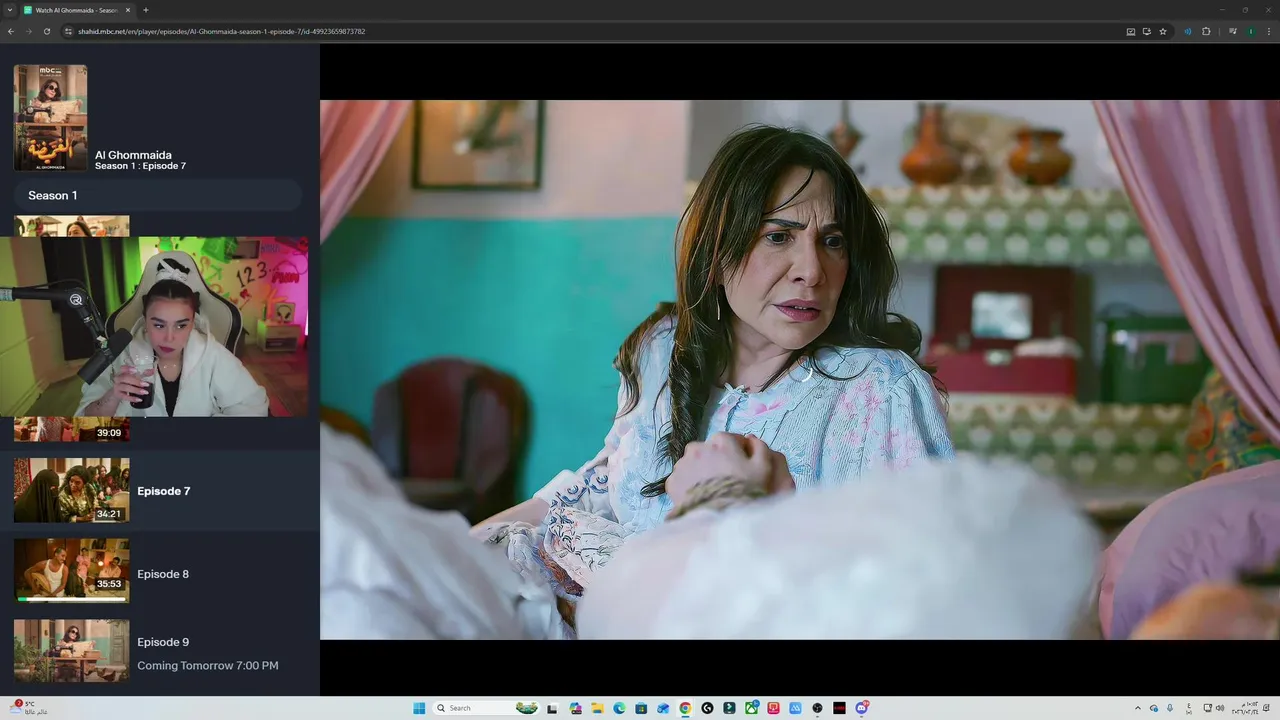The width and height of the screenshot is (1280, 720).
Task: Click 'Coming Tomorrow 7:00 PM' text
Action: click(208, 666)
